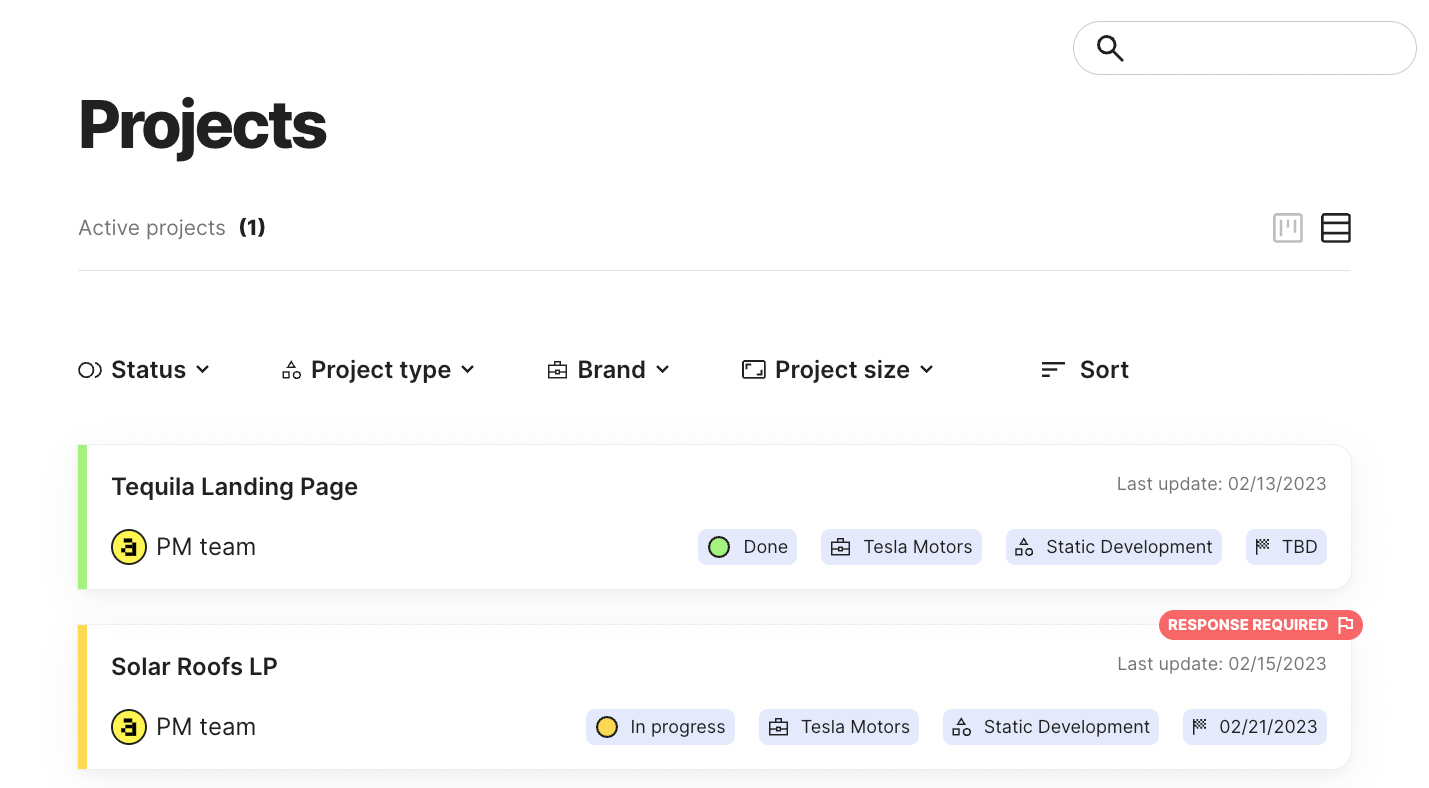
Task: Click 'Last update: 02/13/2023' text
Action: (1222, 484)
